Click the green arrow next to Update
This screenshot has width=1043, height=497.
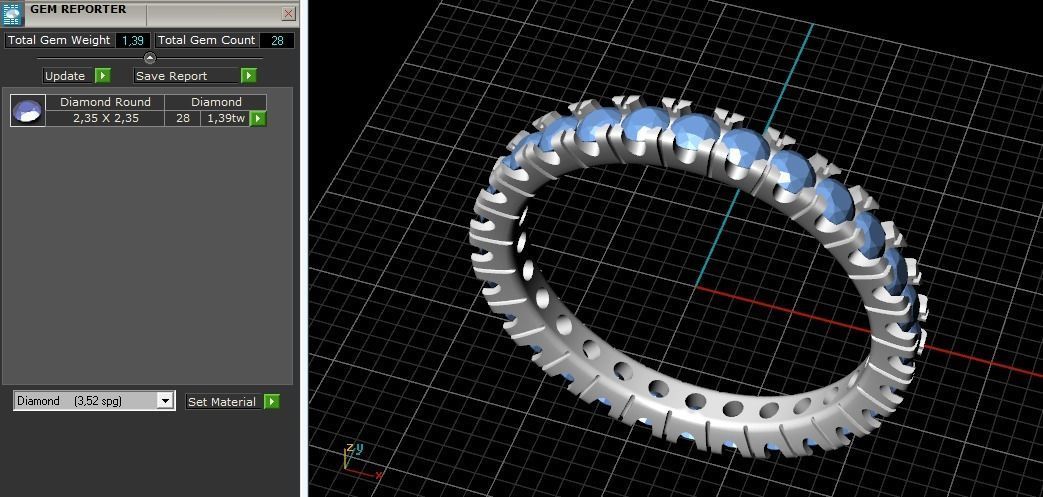coord(102,76)
